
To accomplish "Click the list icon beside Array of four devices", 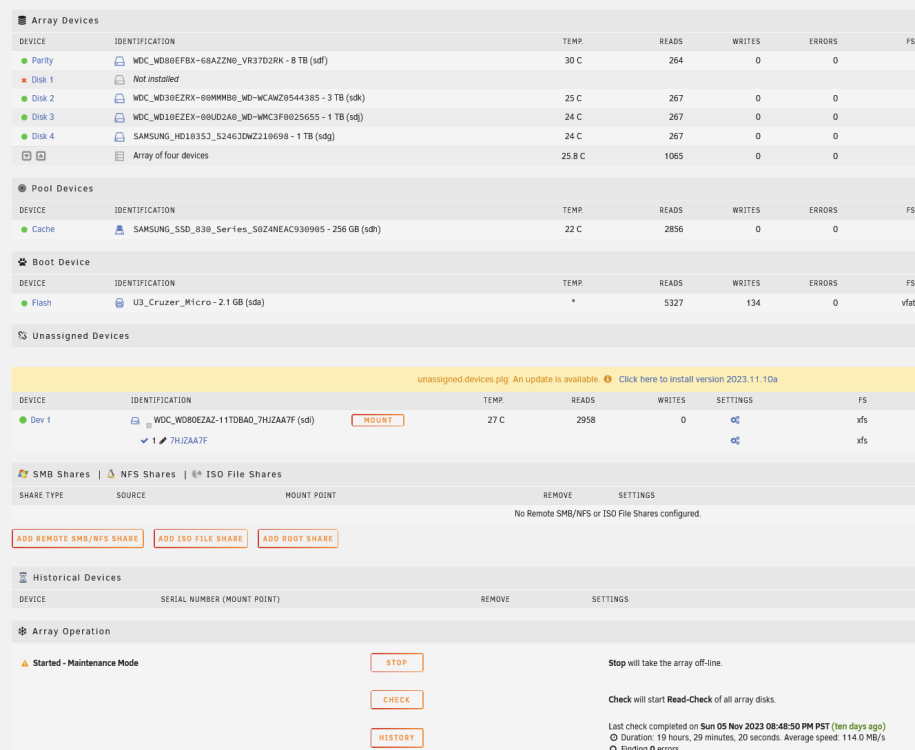I will click(120, 156).
